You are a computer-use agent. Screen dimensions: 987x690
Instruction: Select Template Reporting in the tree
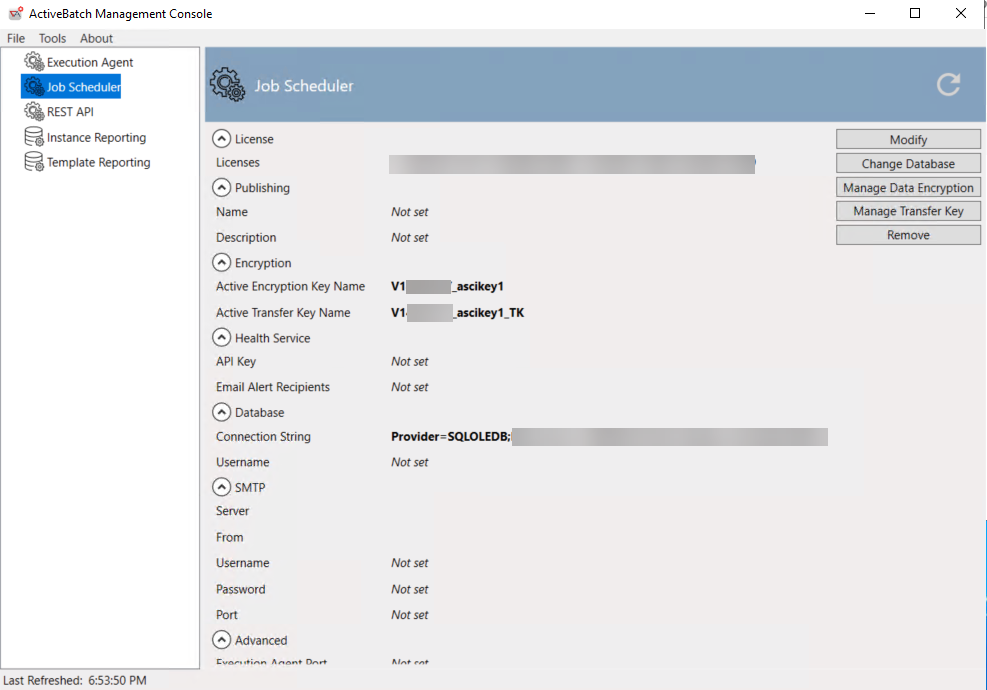point(99,162)
